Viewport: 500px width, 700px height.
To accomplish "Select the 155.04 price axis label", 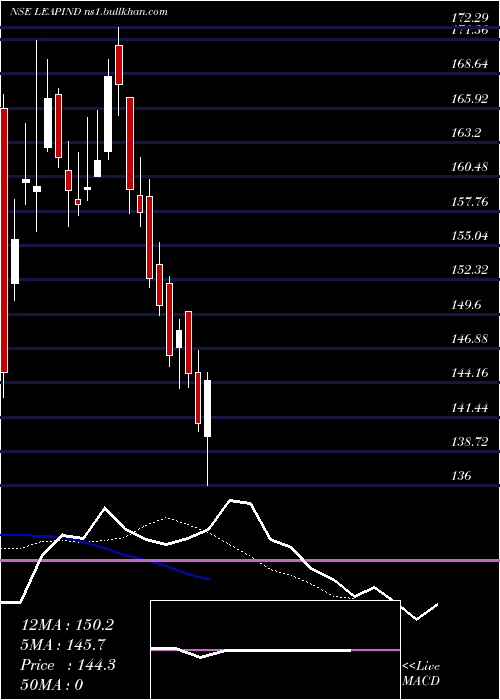I will [469, 236].
